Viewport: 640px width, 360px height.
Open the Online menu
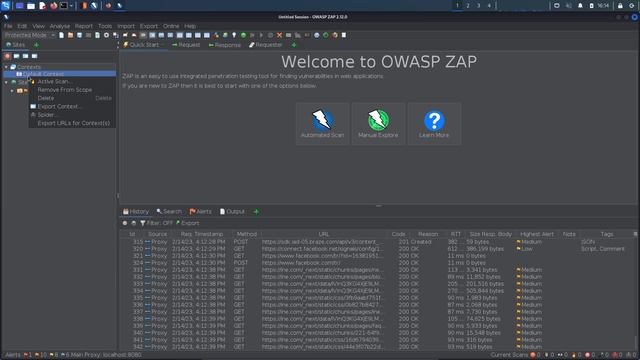171,26
